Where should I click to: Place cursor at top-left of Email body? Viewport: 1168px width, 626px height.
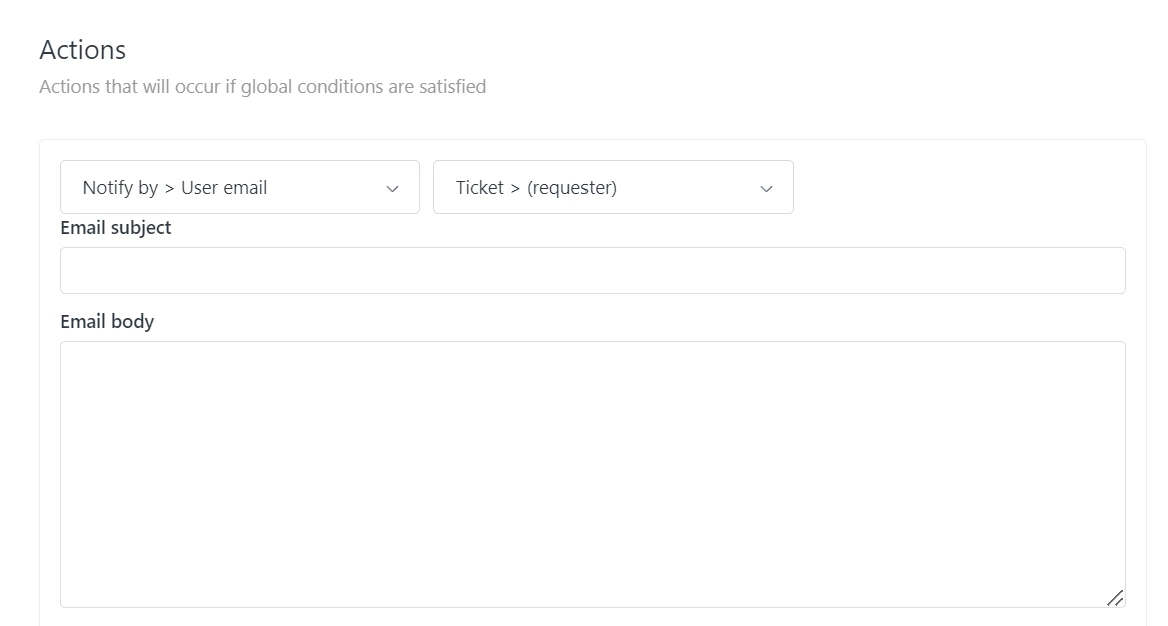(x=75, y=356)
